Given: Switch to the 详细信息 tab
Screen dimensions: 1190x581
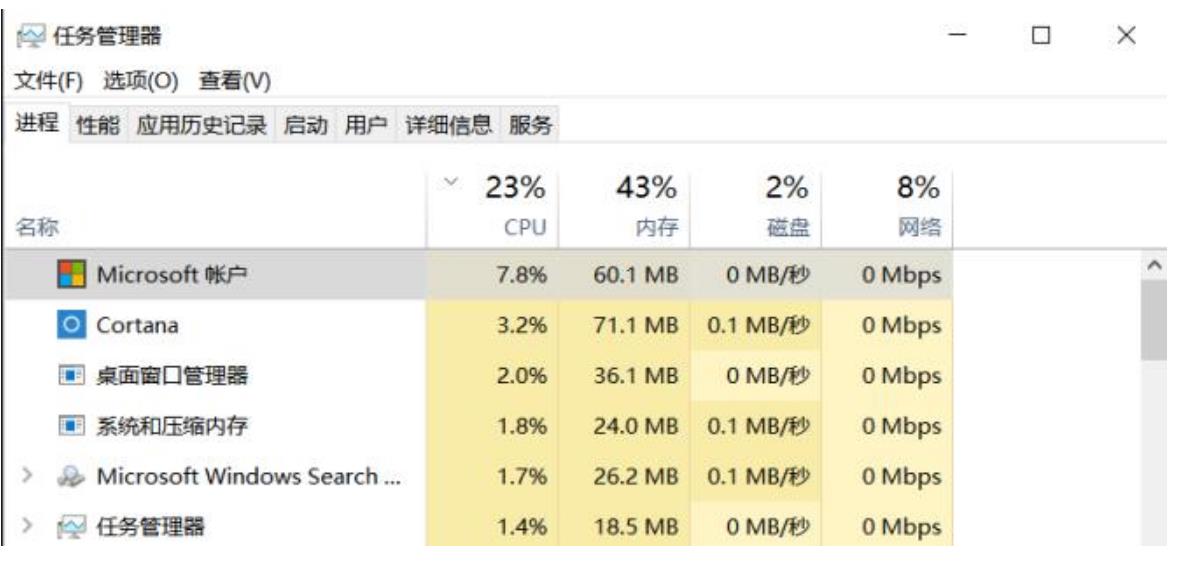Looking at the screenshot, I should click(449, 125).
